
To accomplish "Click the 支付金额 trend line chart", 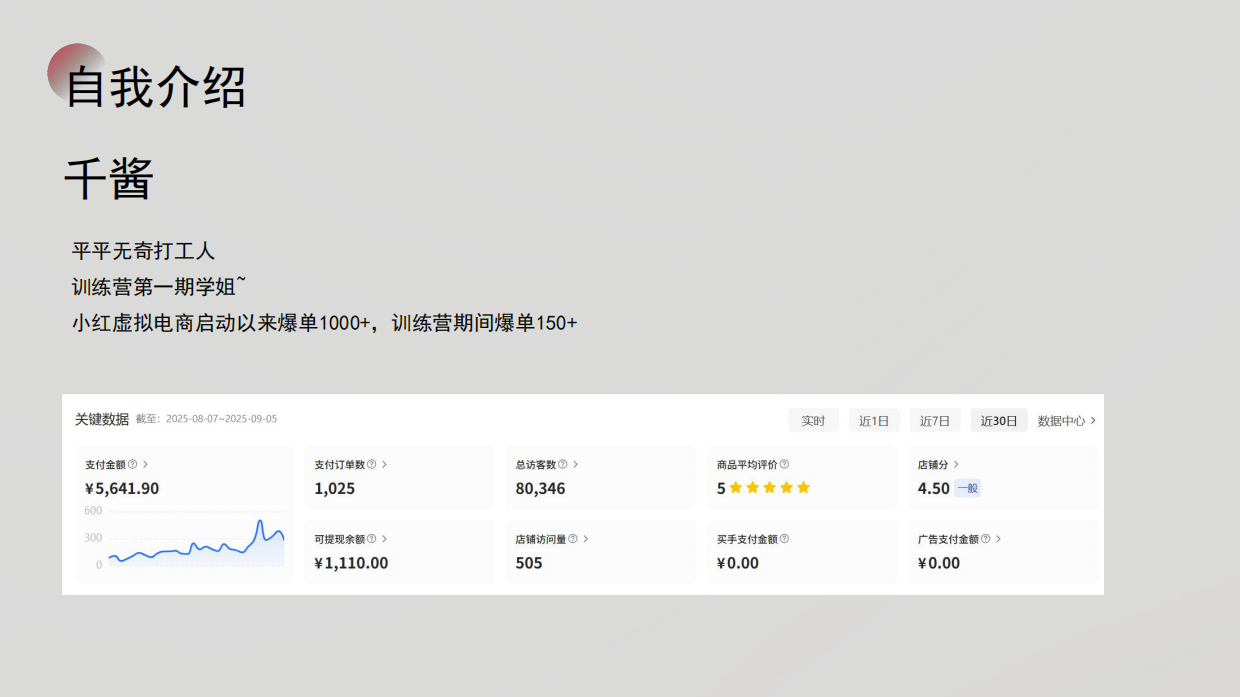I will point(196,545).
